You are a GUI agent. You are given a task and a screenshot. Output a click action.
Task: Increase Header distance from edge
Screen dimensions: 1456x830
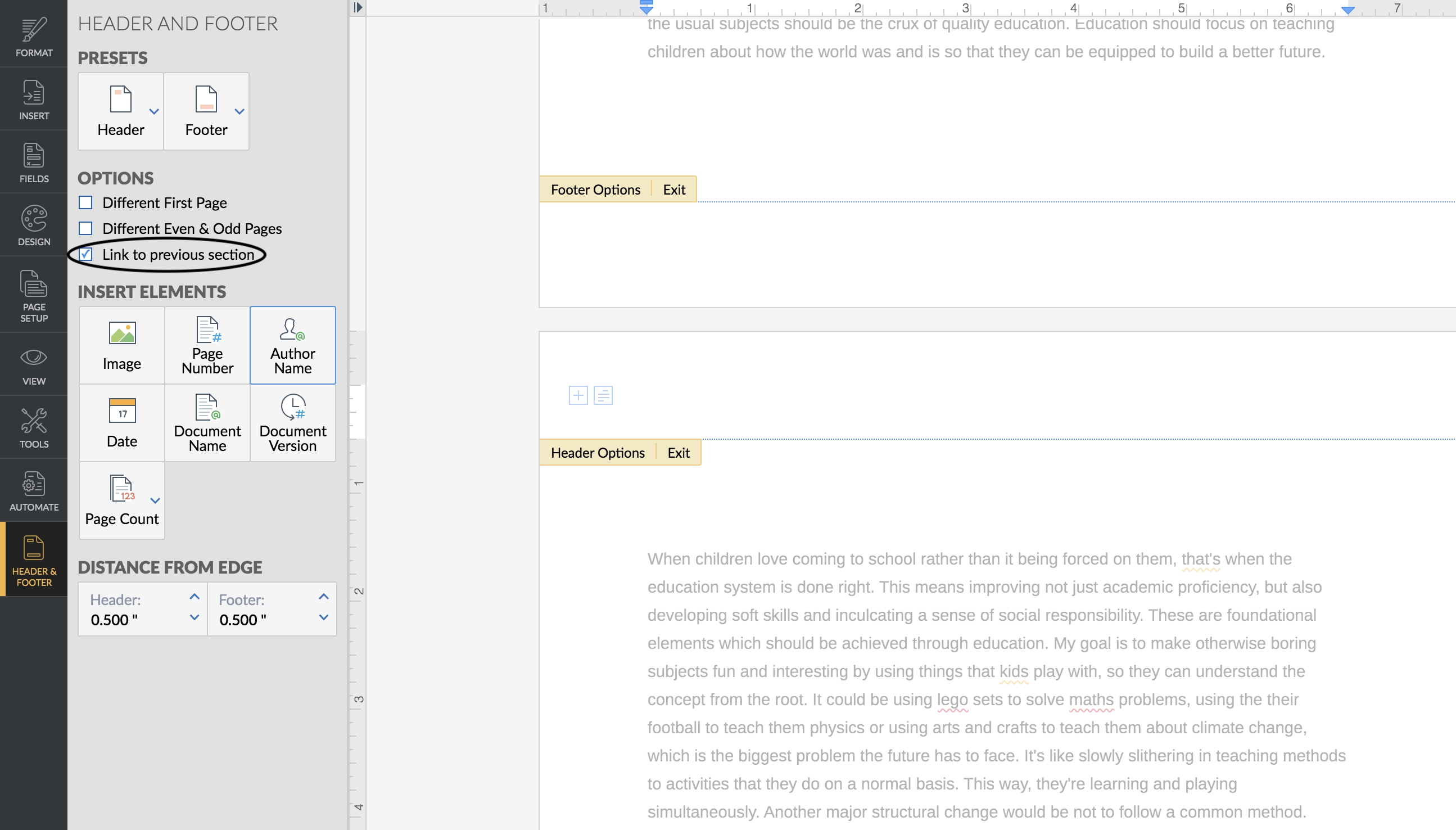[x=195, y=596]
